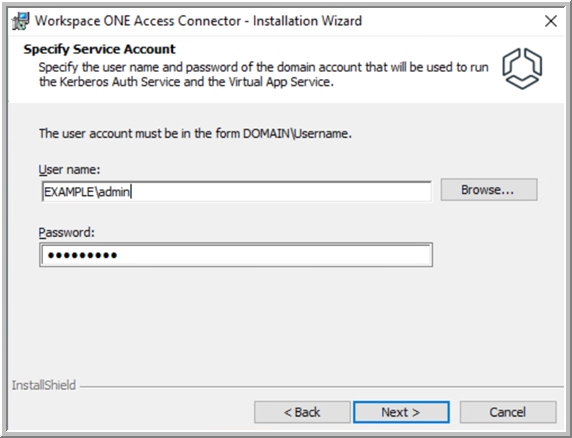Click the window title bar text
The image size is (572, 438).
(x=198, y=21)
